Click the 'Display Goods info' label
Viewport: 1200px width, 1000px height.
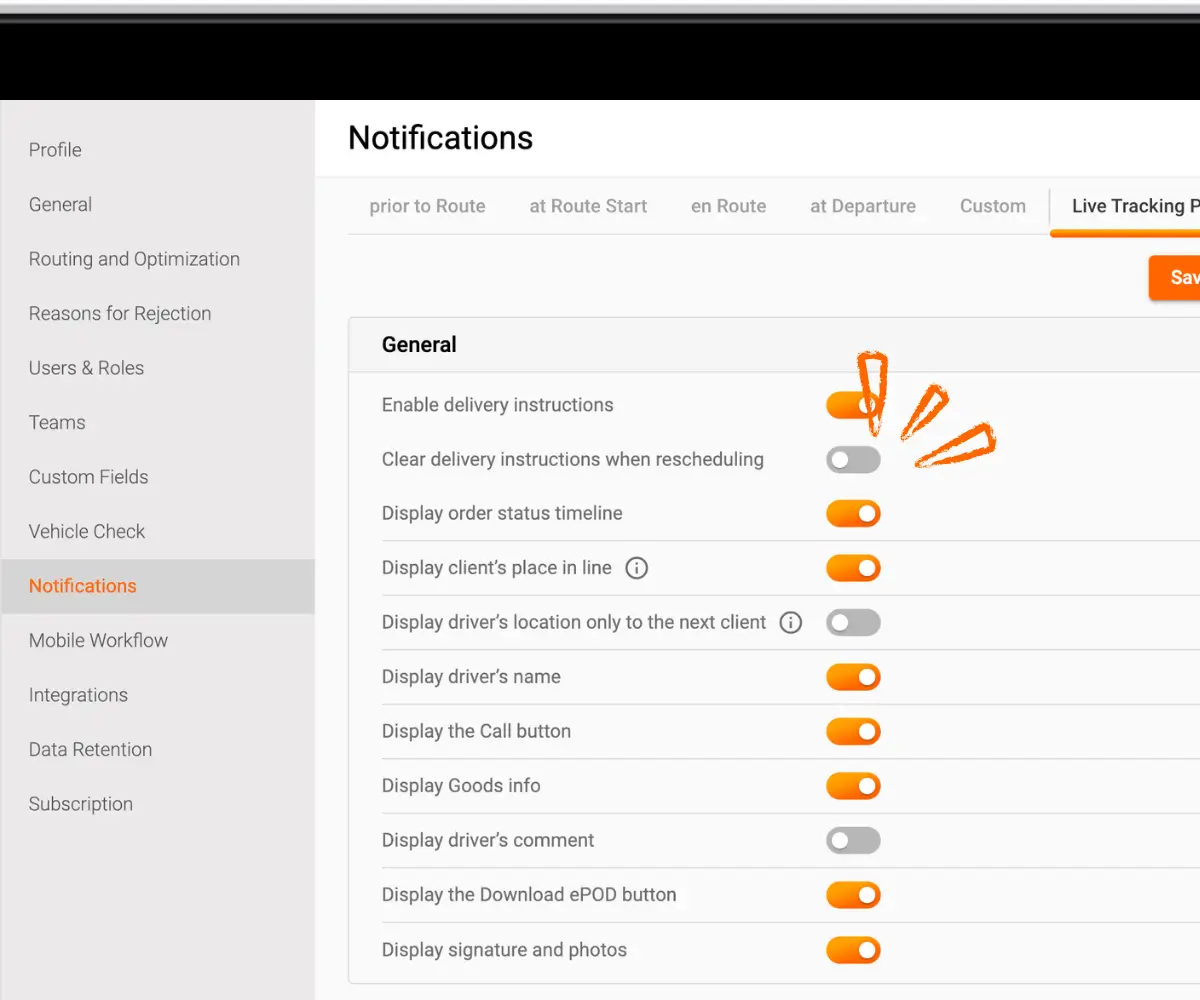point(461,786)
